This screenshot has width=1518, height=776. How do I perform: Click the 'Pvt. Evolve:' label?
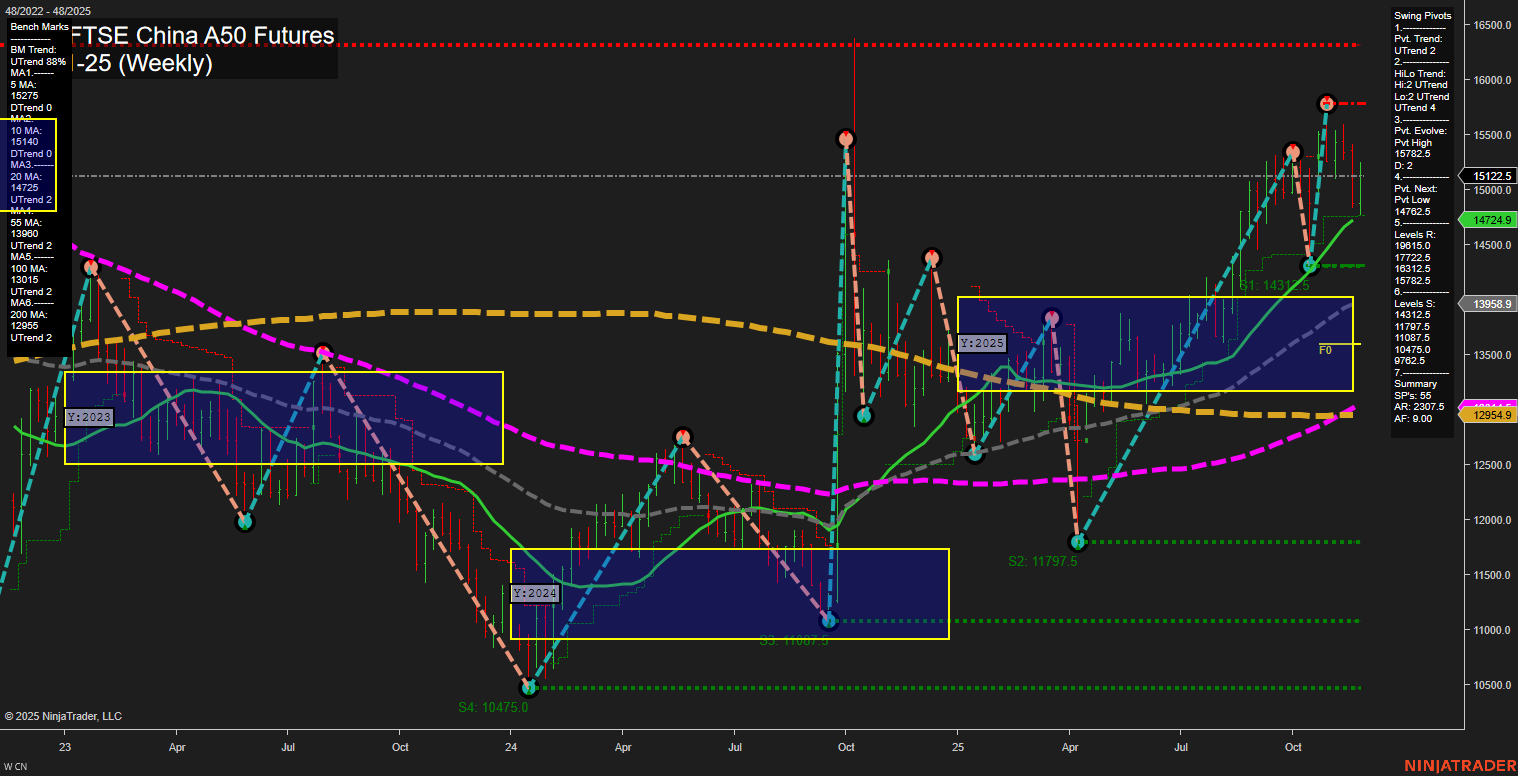tap(1420, 131)
